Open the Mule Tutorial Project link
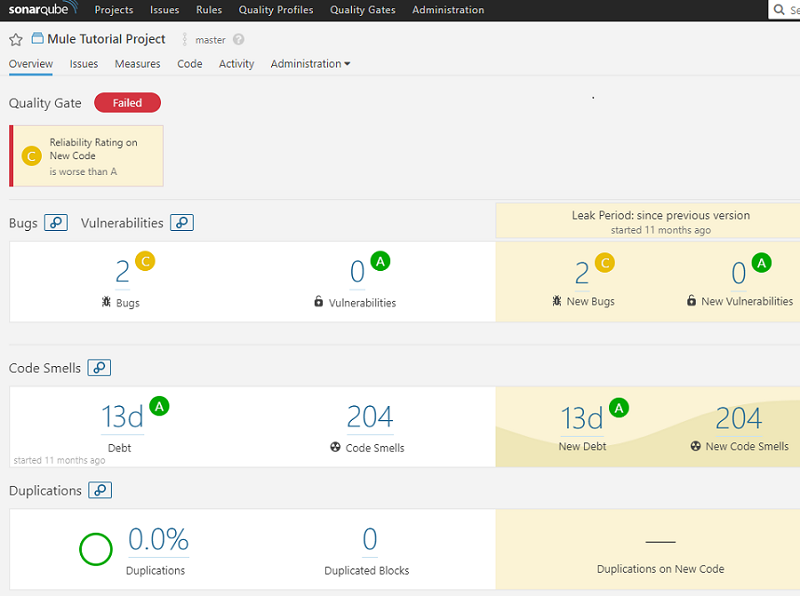Image resolution: width=800 pixels, height=596 pixels. [x=106, y=39]
